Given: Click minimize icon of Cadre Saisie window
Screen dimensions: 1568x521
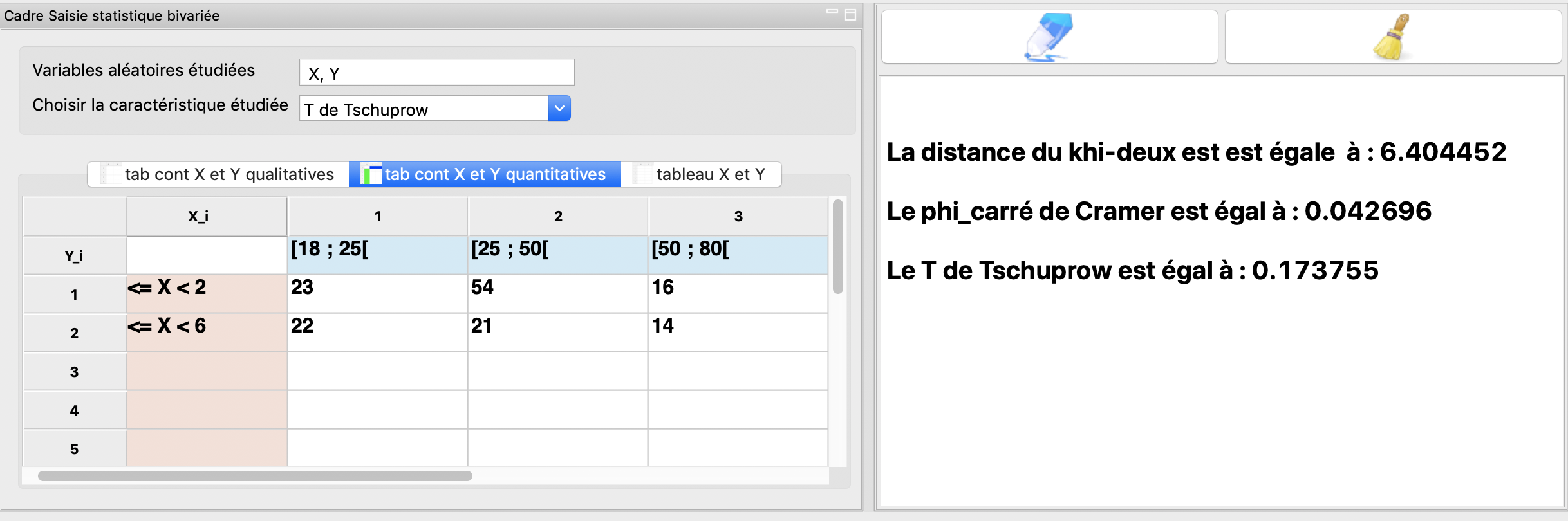Looking at the screenshot, I should [832, 11].
